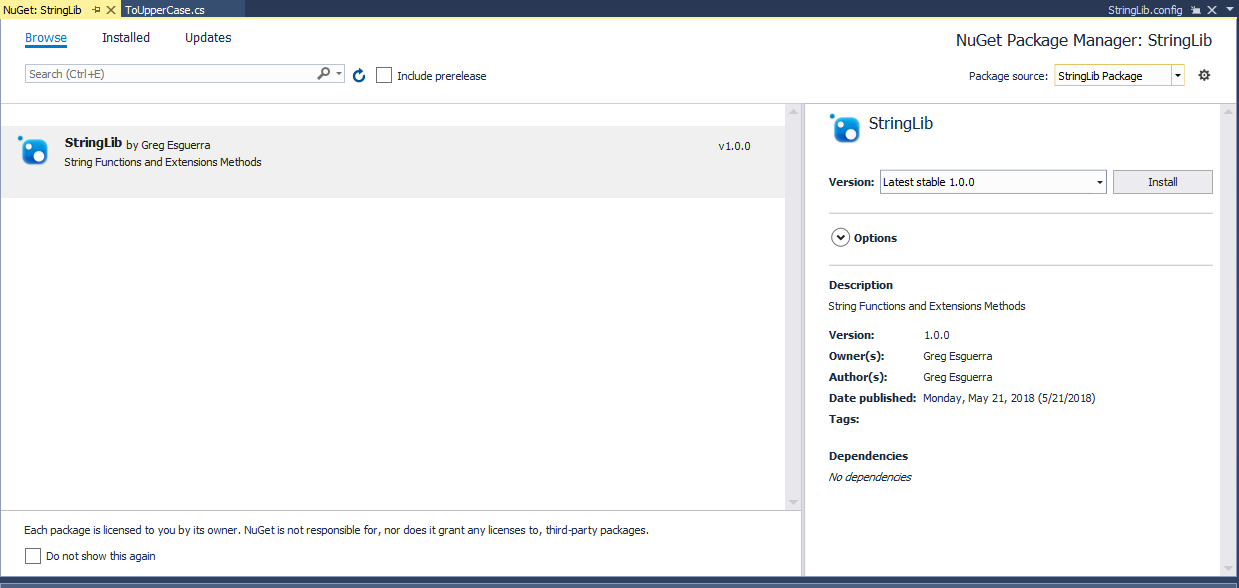Open the Version combo box

click(993, 182)
